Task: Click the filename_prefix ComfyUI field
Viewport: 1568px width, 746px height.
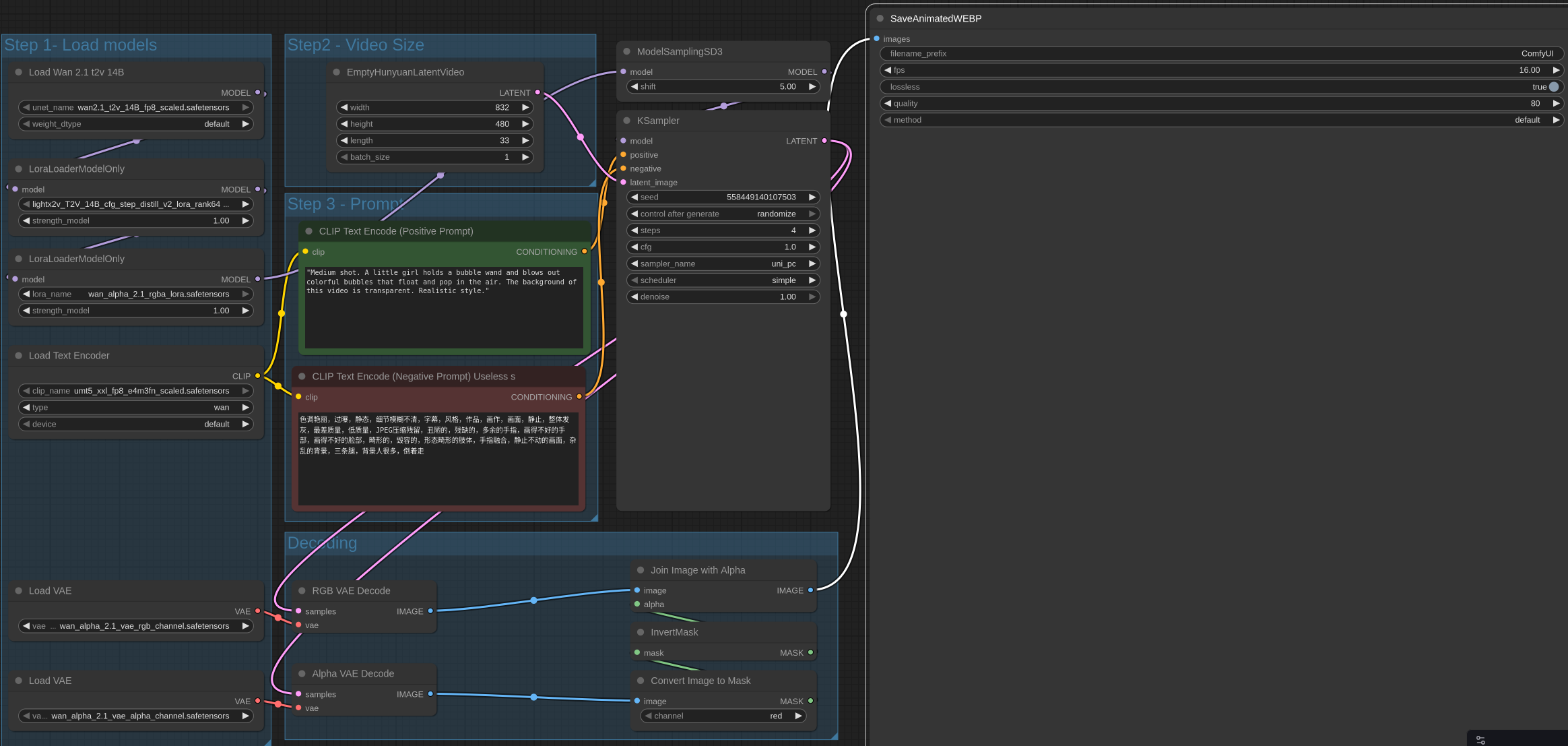Action: (x=1220, y=53)
